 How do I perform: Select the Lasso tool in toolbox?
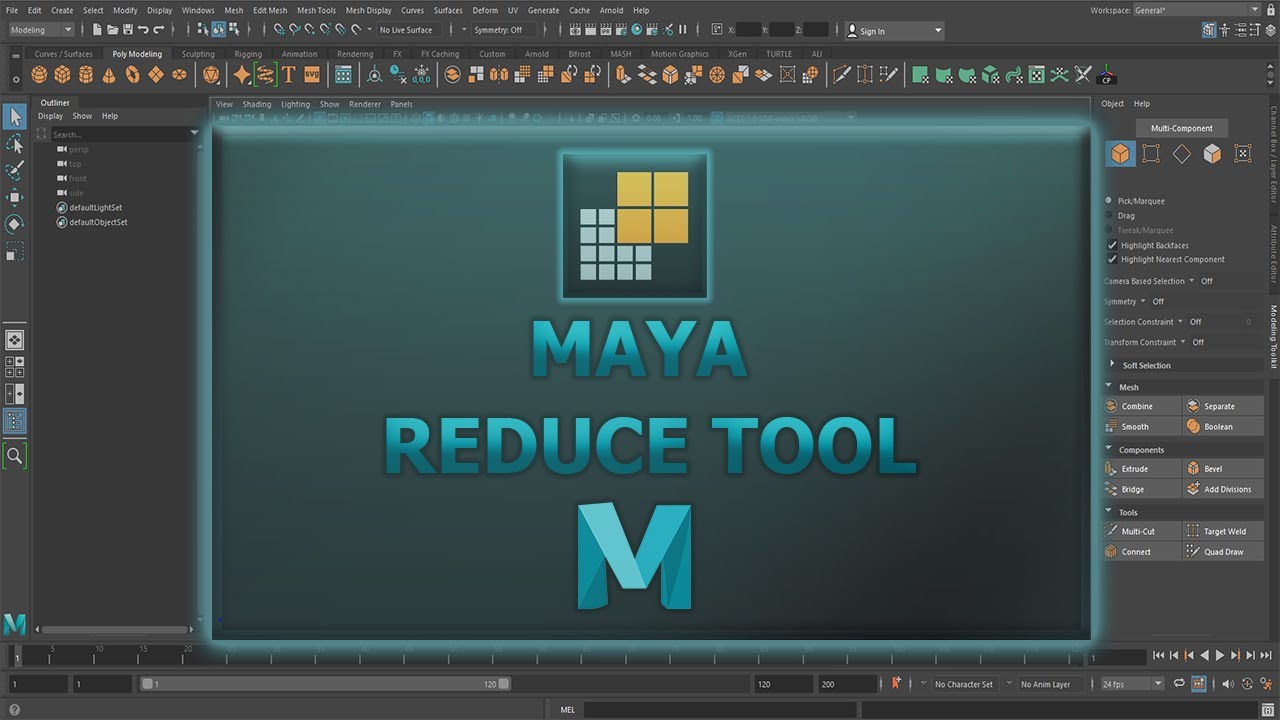pos(14,144)
